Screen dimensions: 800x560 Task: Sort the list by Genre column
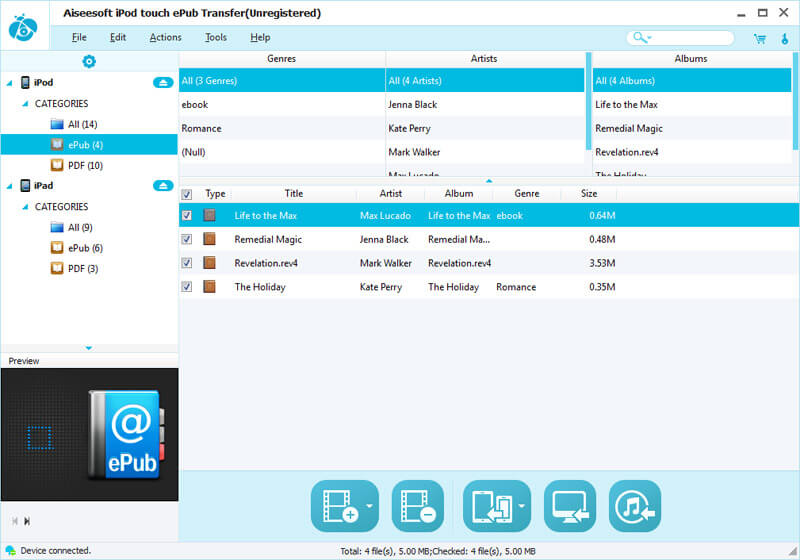pos(527,193)
